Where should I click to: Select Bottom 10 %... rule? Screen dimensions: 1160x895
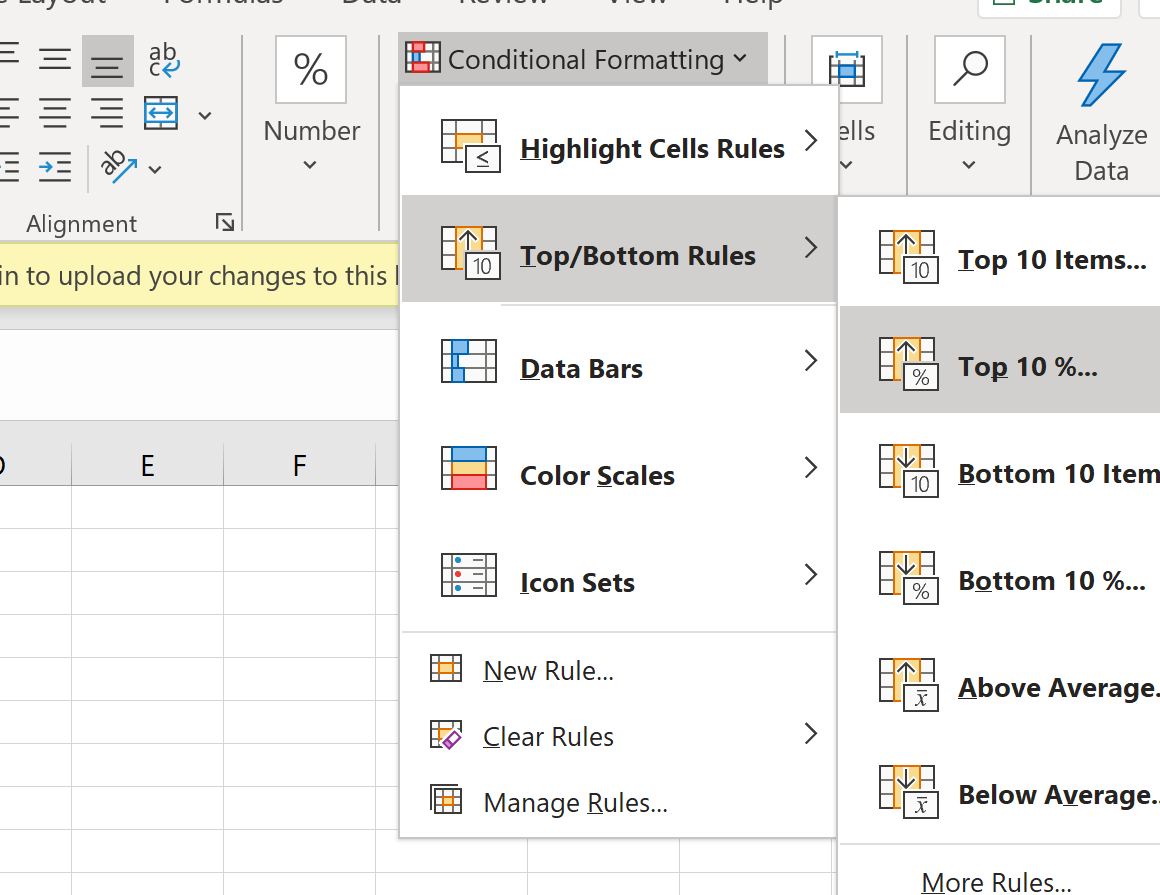pos(1000,575)
